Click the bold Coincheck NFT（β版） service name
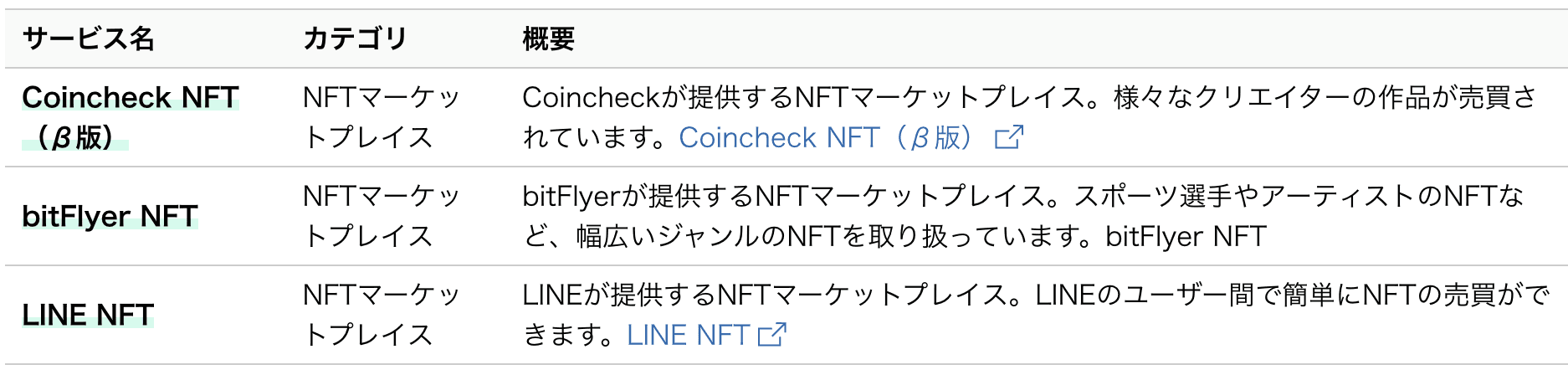This screenshot has height=375, width=1568. pos(131,117)
